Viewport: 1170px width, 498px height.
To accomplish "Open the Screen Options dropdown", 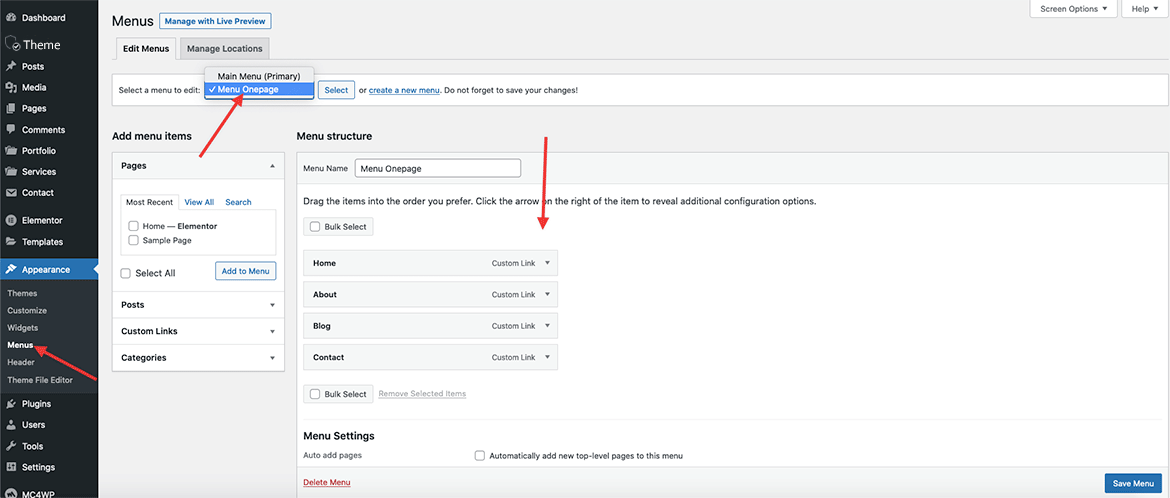I will click(x=1073, y=9).
